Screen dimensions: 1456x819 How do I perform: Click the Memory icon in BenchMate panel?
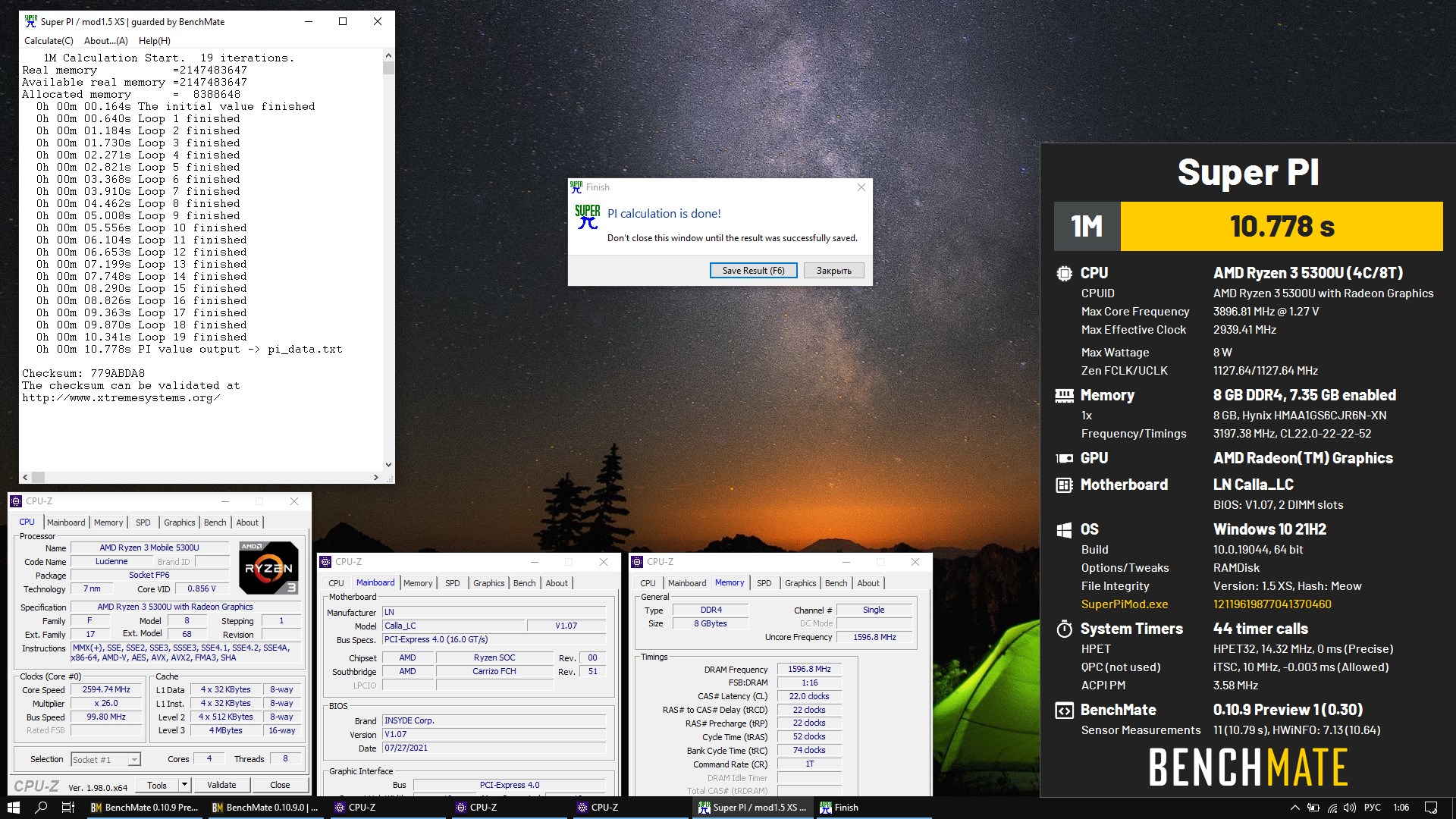tap(1064, 395)
